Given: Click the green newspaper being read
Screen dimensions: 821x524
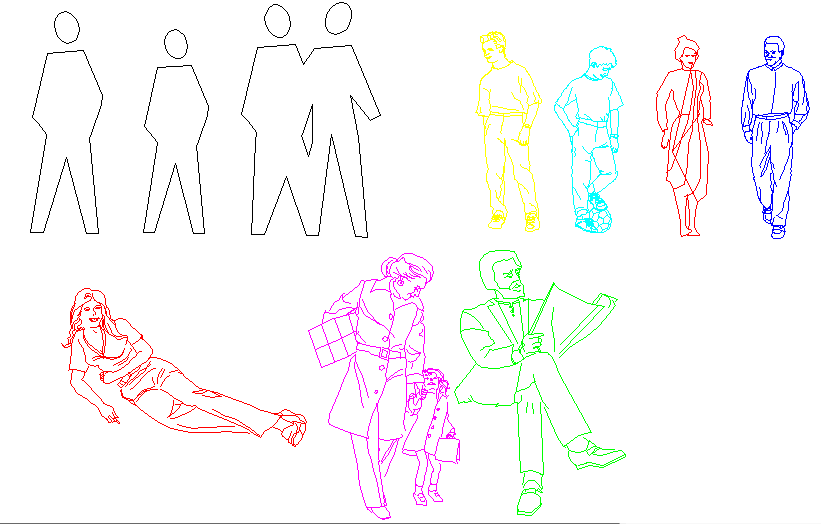Looking at the screenshot, I should coord(572,320).
